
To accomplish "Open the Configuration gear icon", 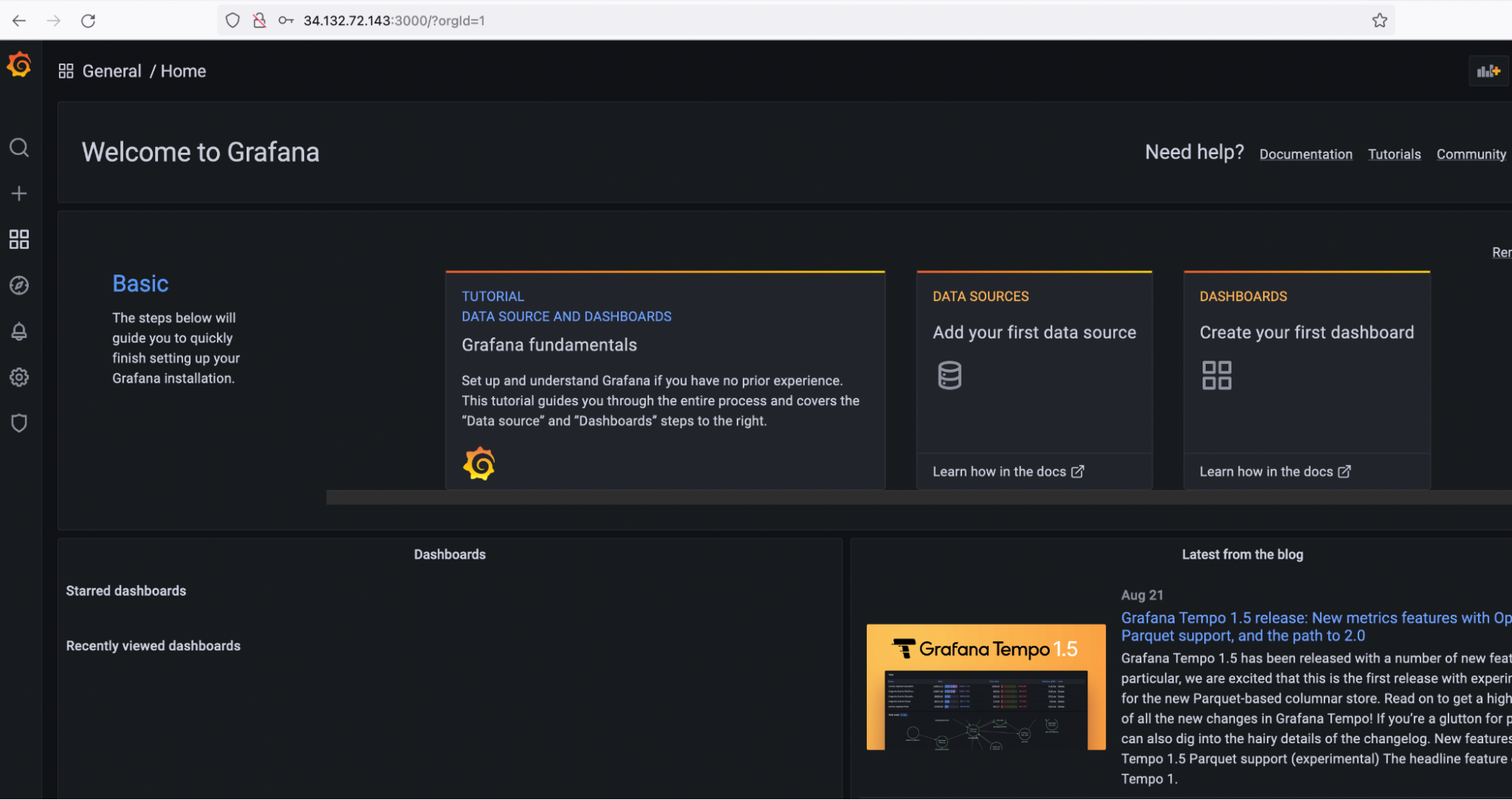I will pyautogui.click(x=19, y=377).
